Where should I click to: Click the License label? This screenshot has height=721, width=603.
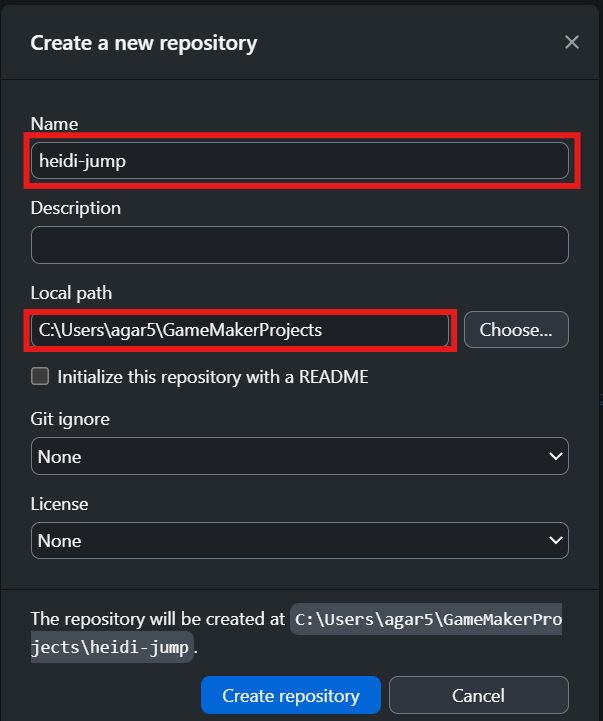(x=59, y=504)
